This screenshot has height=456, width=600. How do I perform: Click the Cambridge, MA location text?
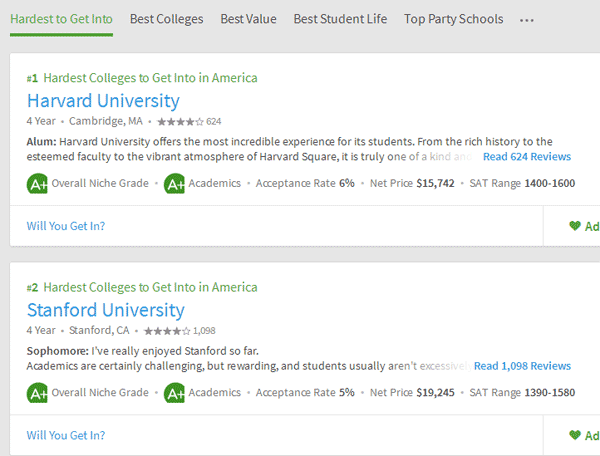pyautogui.click(x=106, y=121)
